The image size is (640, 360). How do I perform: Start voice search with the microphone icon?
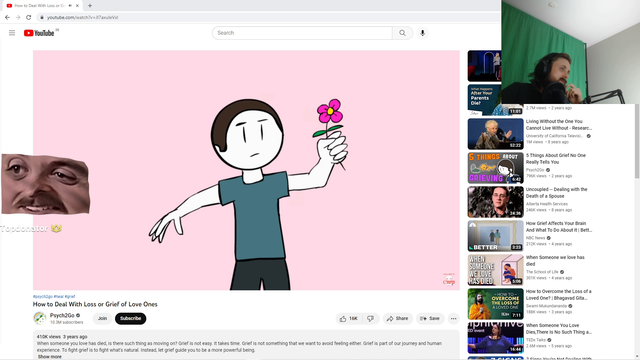coord(422,33)
